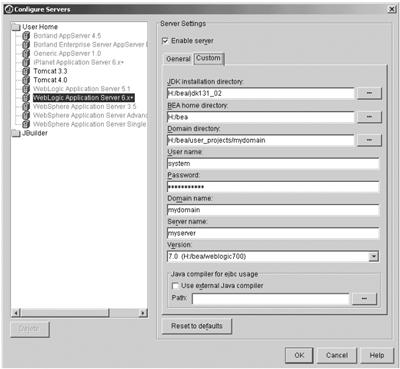400x369 pixels.
Task: Select Borland AppServer 4.5 in the tree
Action: coord(67,36)
